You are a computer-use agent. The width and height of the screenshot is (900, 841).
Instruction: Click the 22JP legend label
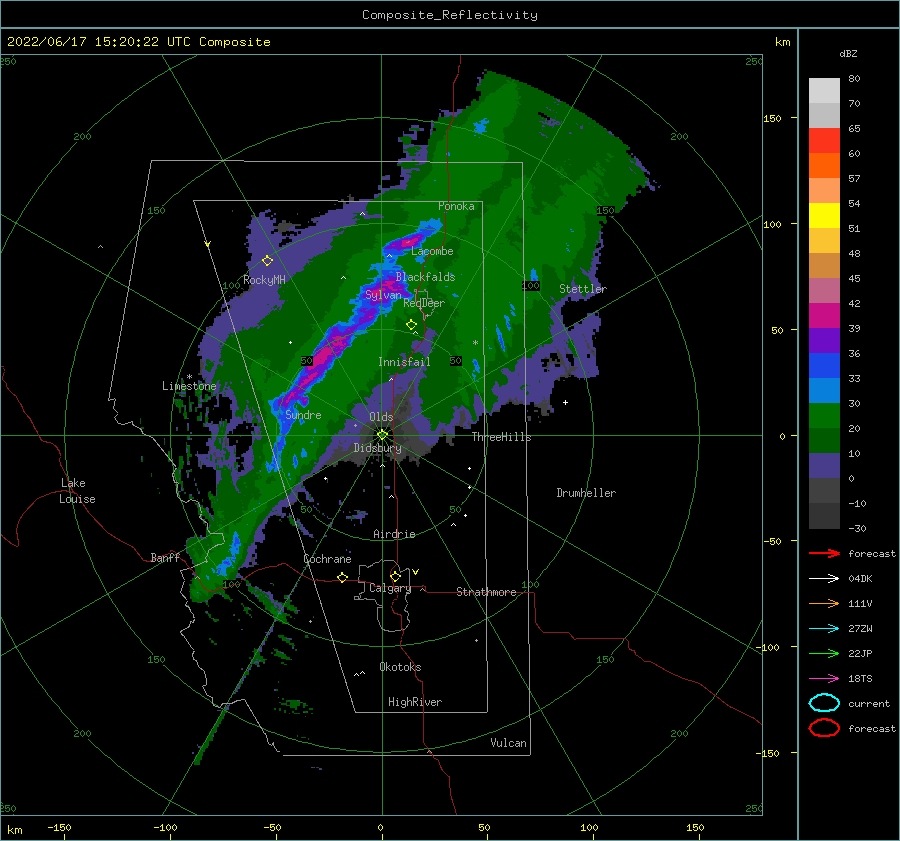pos(860,653)
